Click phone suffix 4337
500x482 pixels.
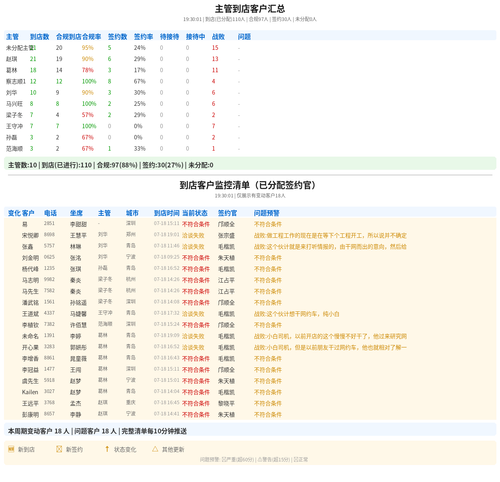(x=49, y=313)
